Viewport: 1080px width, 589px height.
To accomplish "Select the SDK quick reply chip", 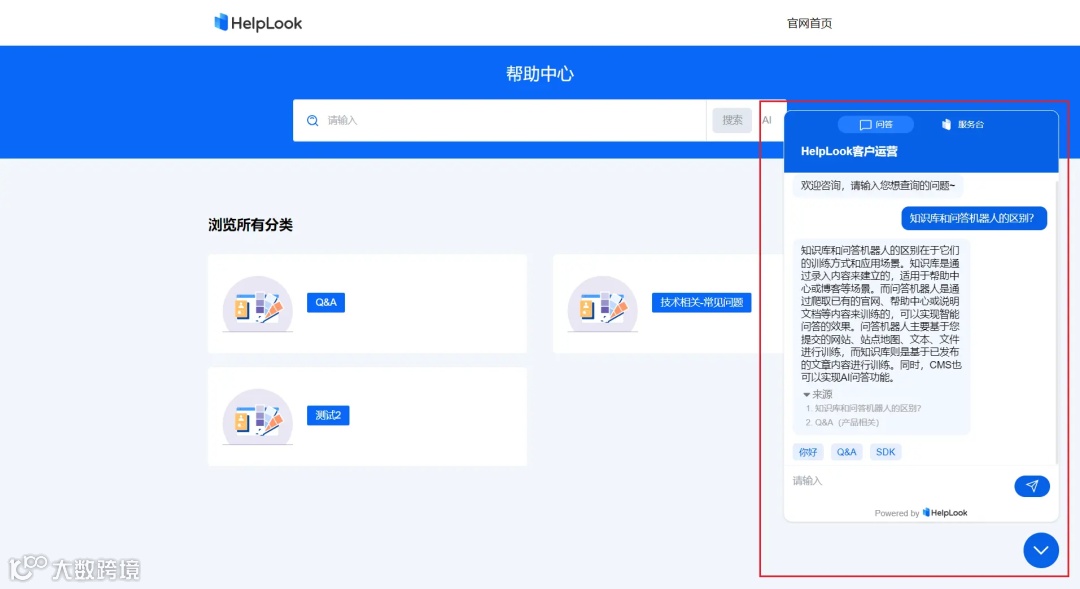I will click(885, 451).
